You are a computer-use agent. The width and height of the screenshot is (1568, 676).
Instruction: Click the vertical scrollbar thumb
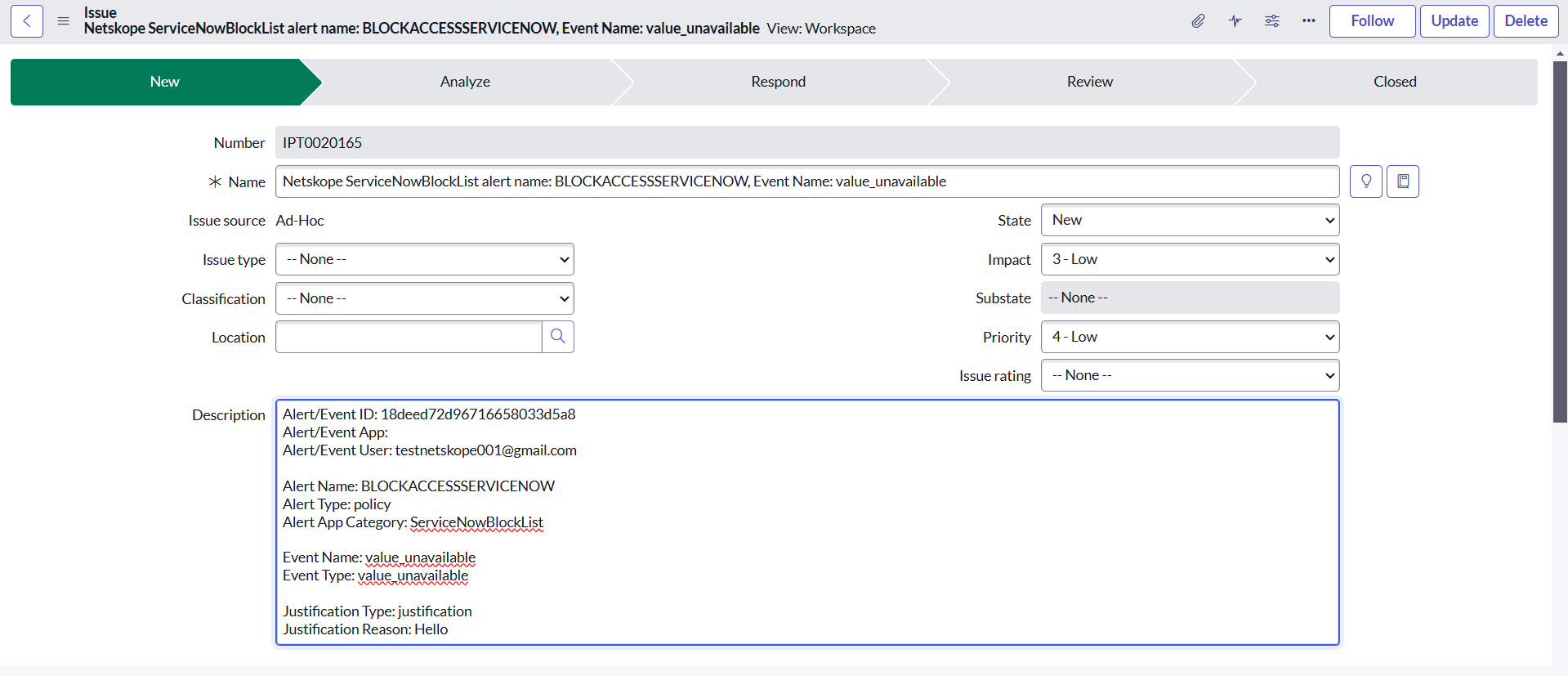pyautogui.click(x=1560, y=241)
